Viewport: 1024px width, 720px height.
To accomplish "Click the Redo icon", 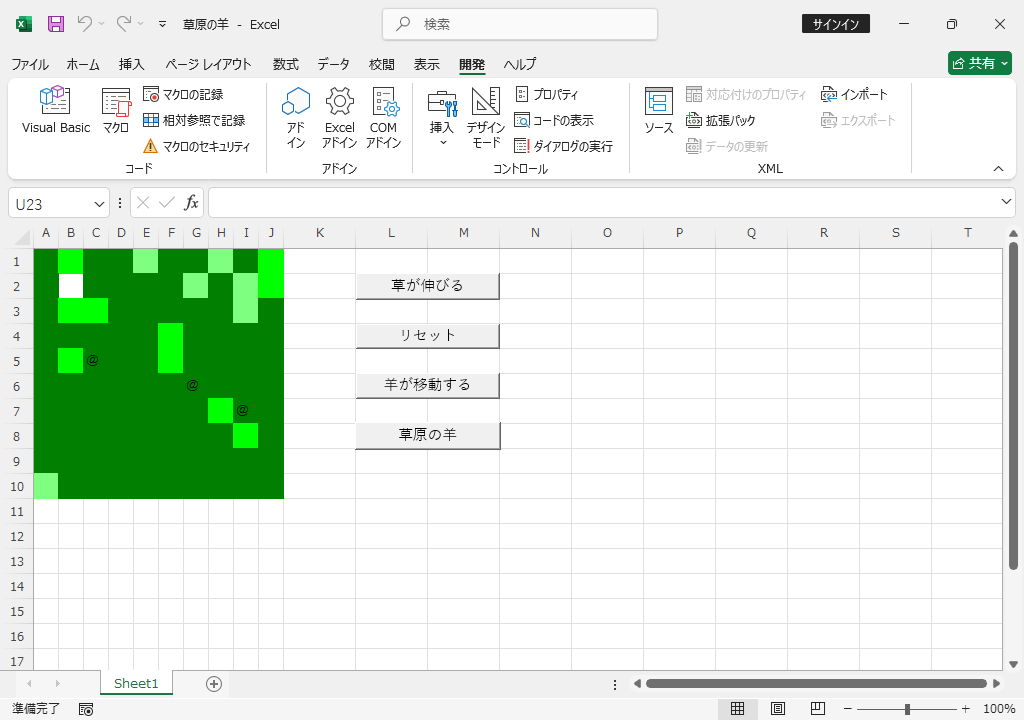I will (x=123, y=24).
